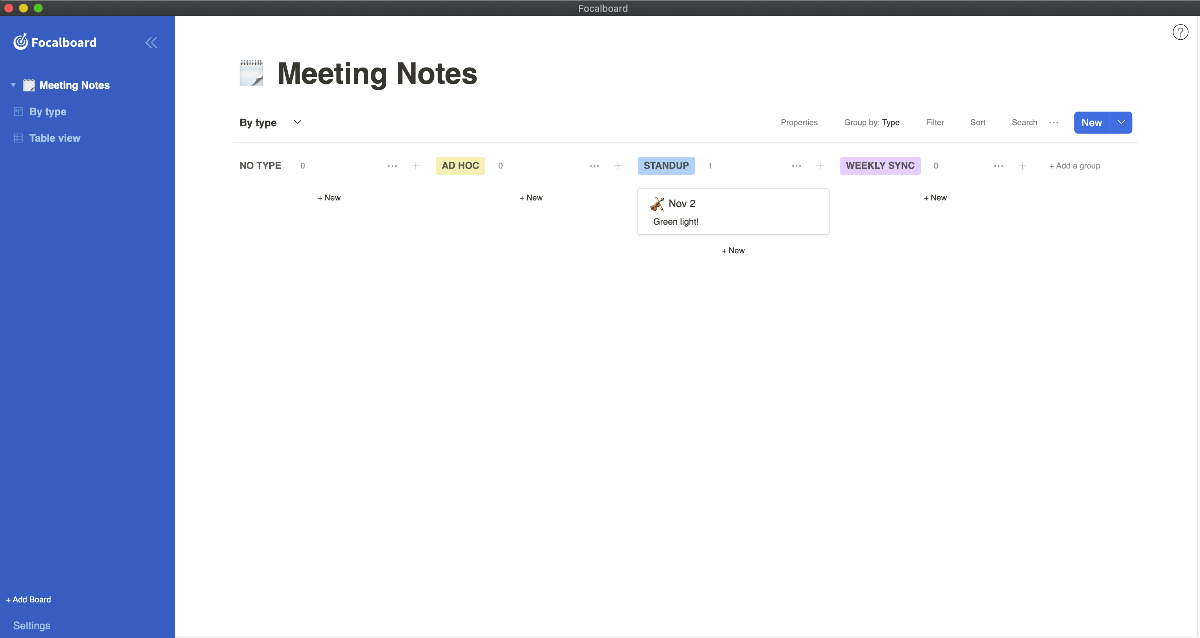Click the table icon next to Table view
The width and height of the screenshot is (1200, 638).
[x=18, y=138]
